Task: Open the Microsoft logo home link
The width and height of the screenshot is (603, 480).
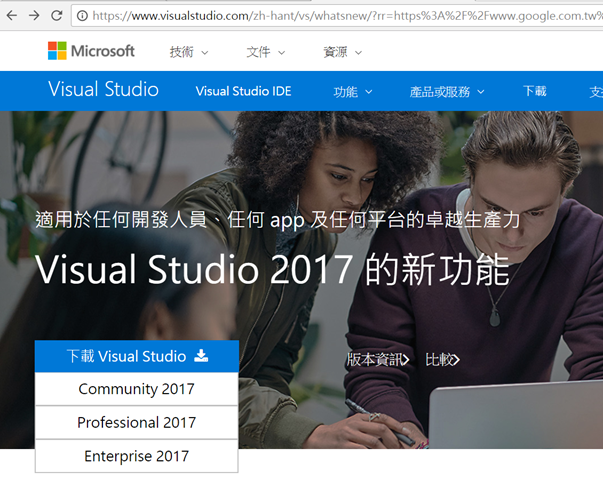Action: point(91,51)
